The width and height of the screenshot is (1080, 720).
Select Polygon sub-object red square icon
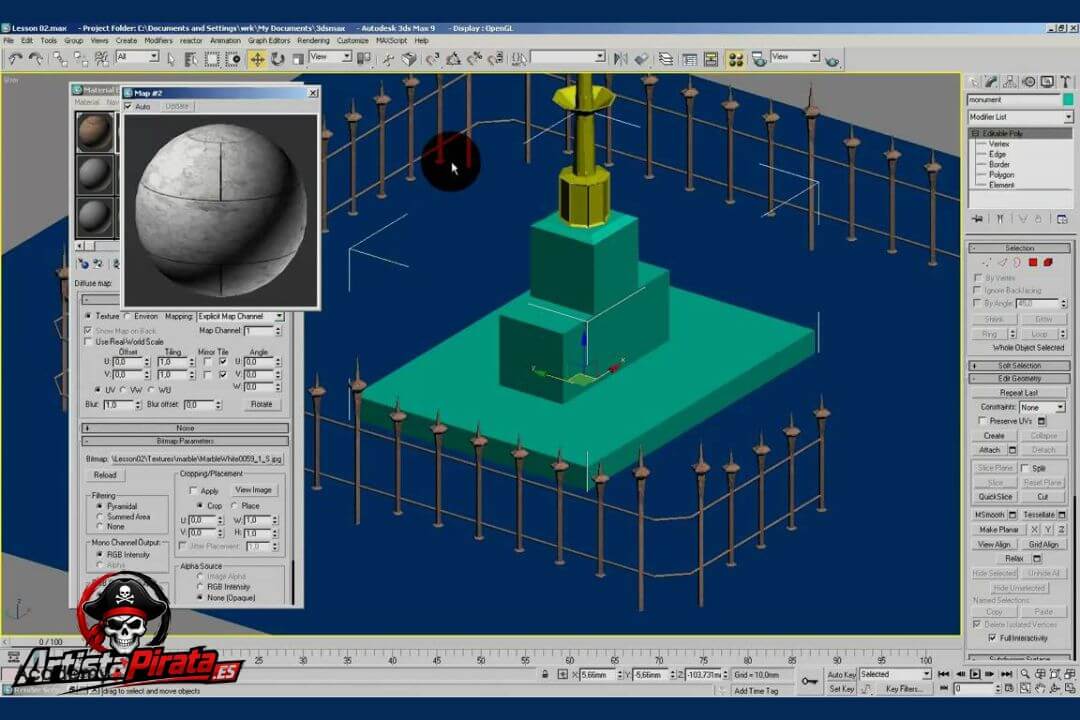pos(1032,263)
